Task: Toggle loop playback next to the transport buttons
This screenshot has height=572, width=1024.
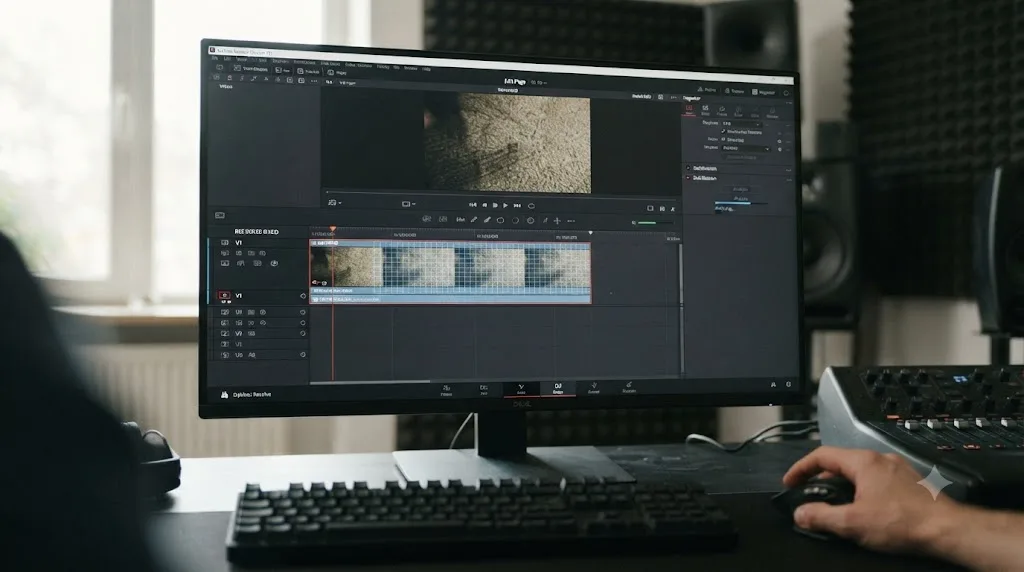Action: pyautogui.click(x=532, y=206)
